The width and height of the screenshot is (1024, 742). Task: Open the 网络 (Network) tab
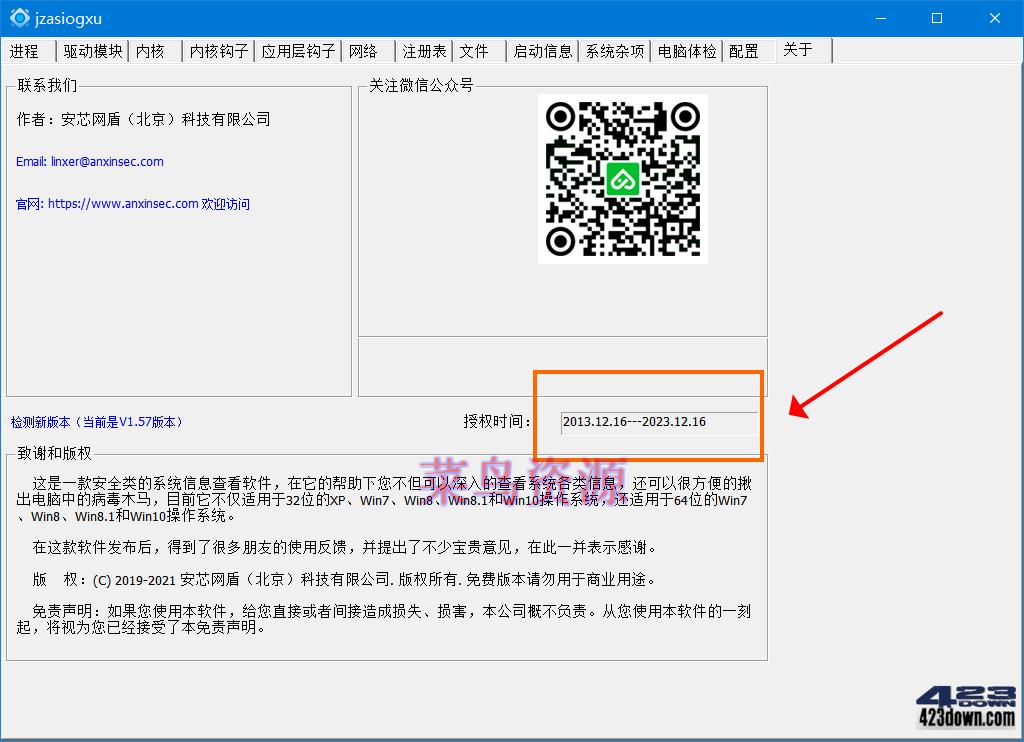[366, 50]
